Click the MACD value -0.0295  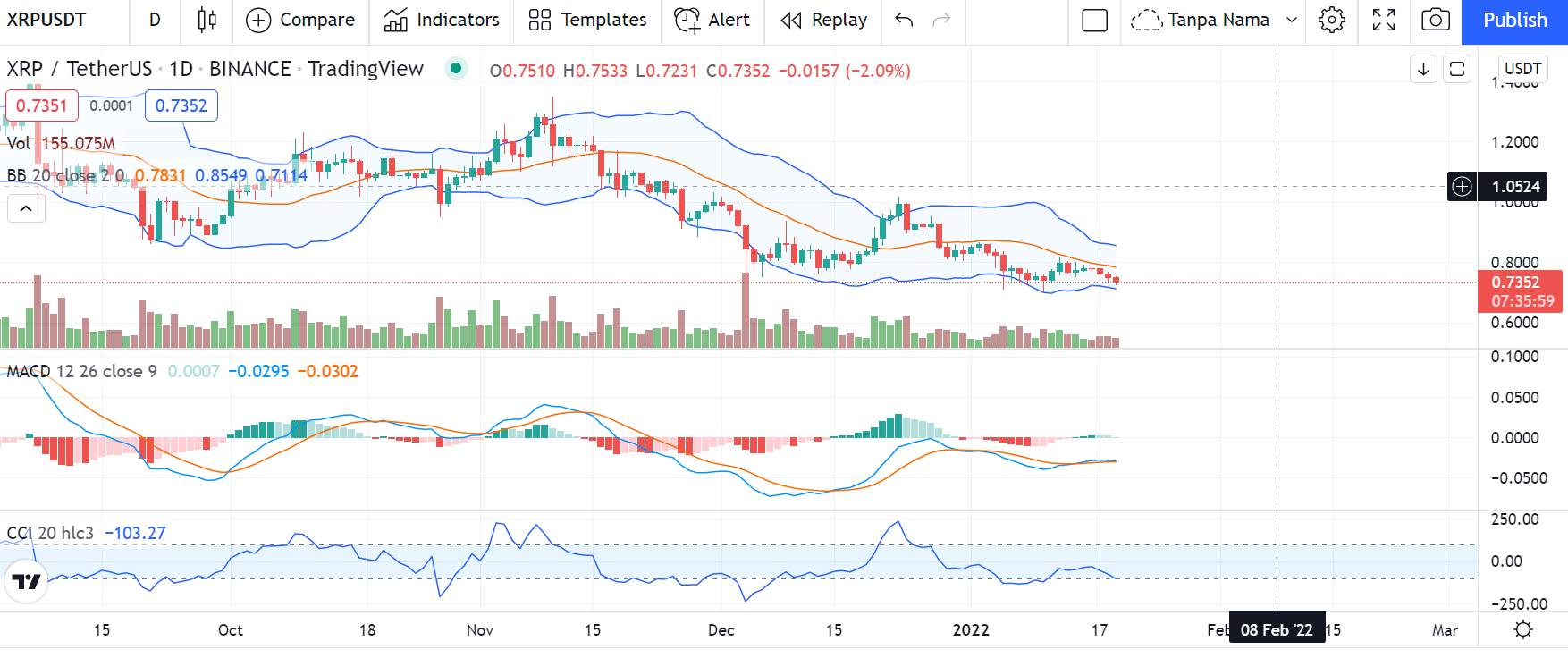(x=258, y=371)
